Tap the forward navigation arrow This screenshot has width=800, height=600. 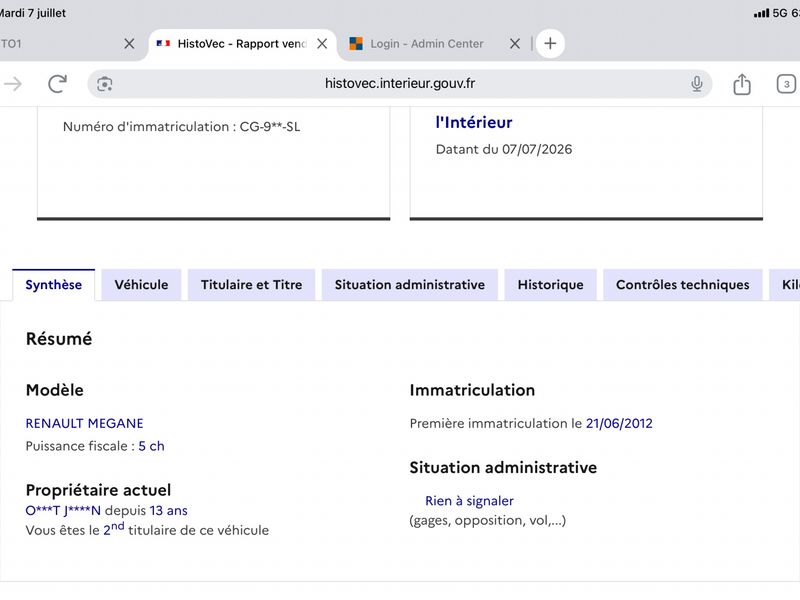[13, 84]
